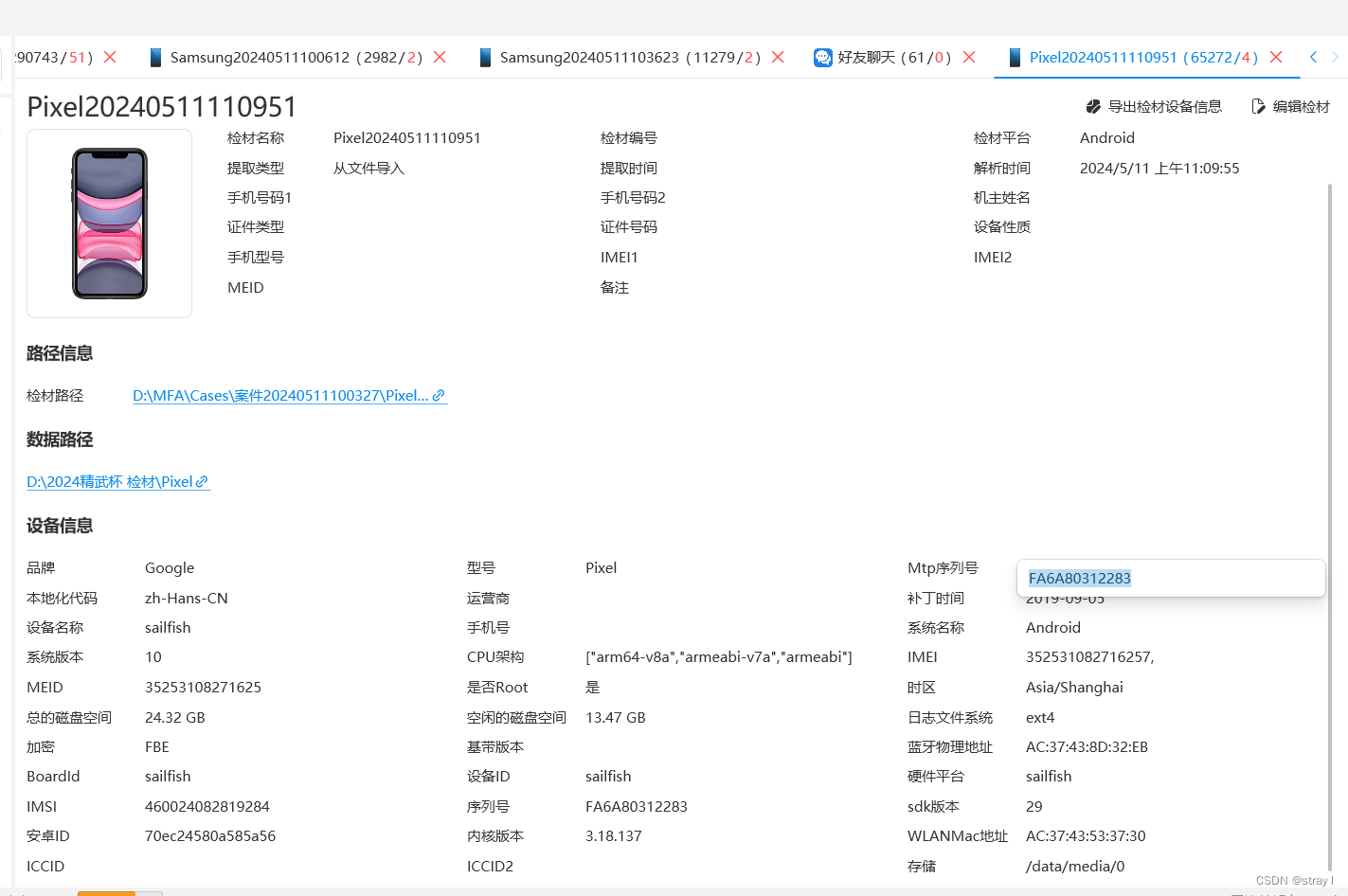Close the partially visible tab ending 90743/51
This screenshot has width=1348, height=896.
pos(110,58)
